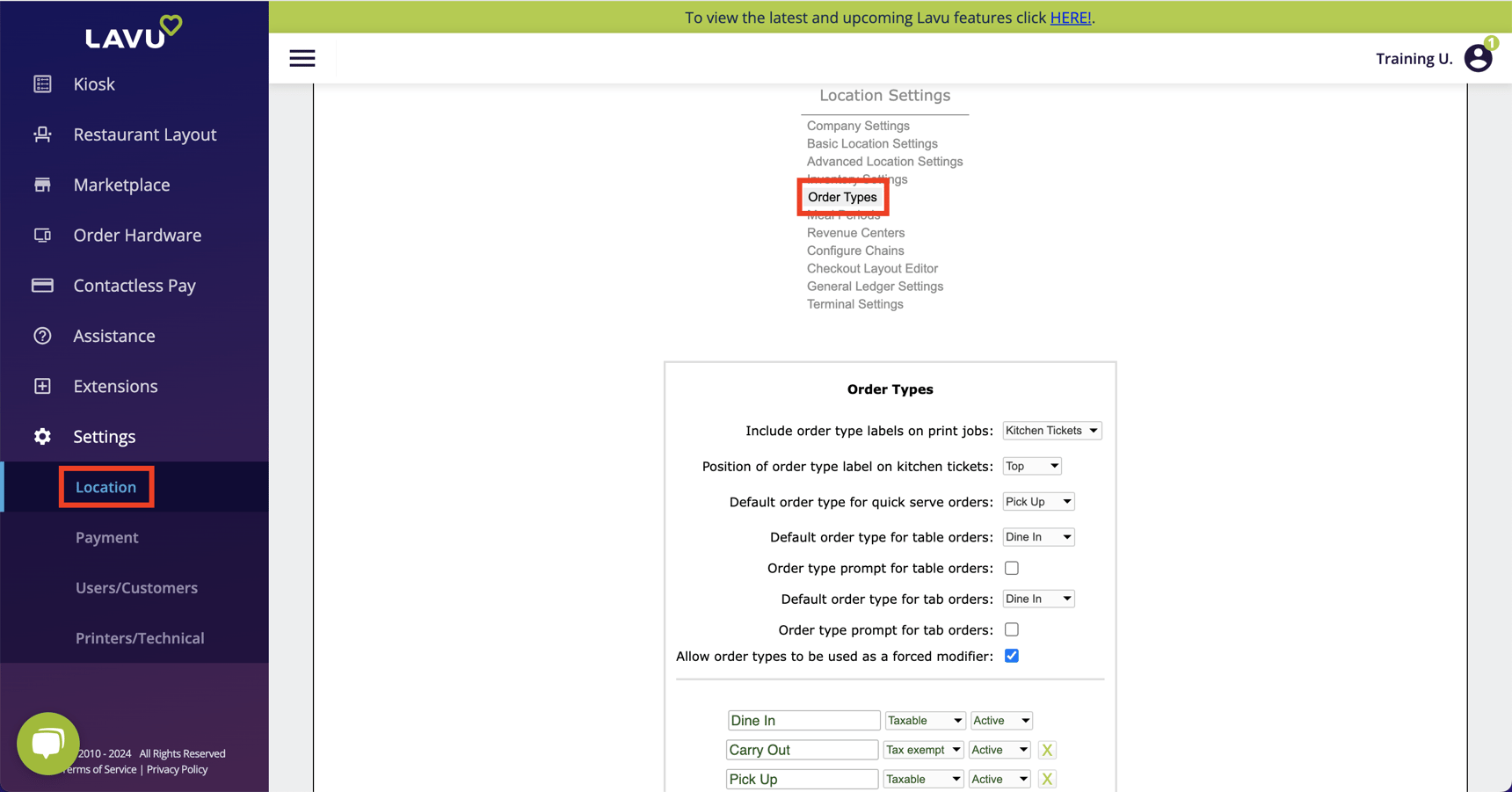
Task: Open the Extensions section
Action: pos(116,385)
